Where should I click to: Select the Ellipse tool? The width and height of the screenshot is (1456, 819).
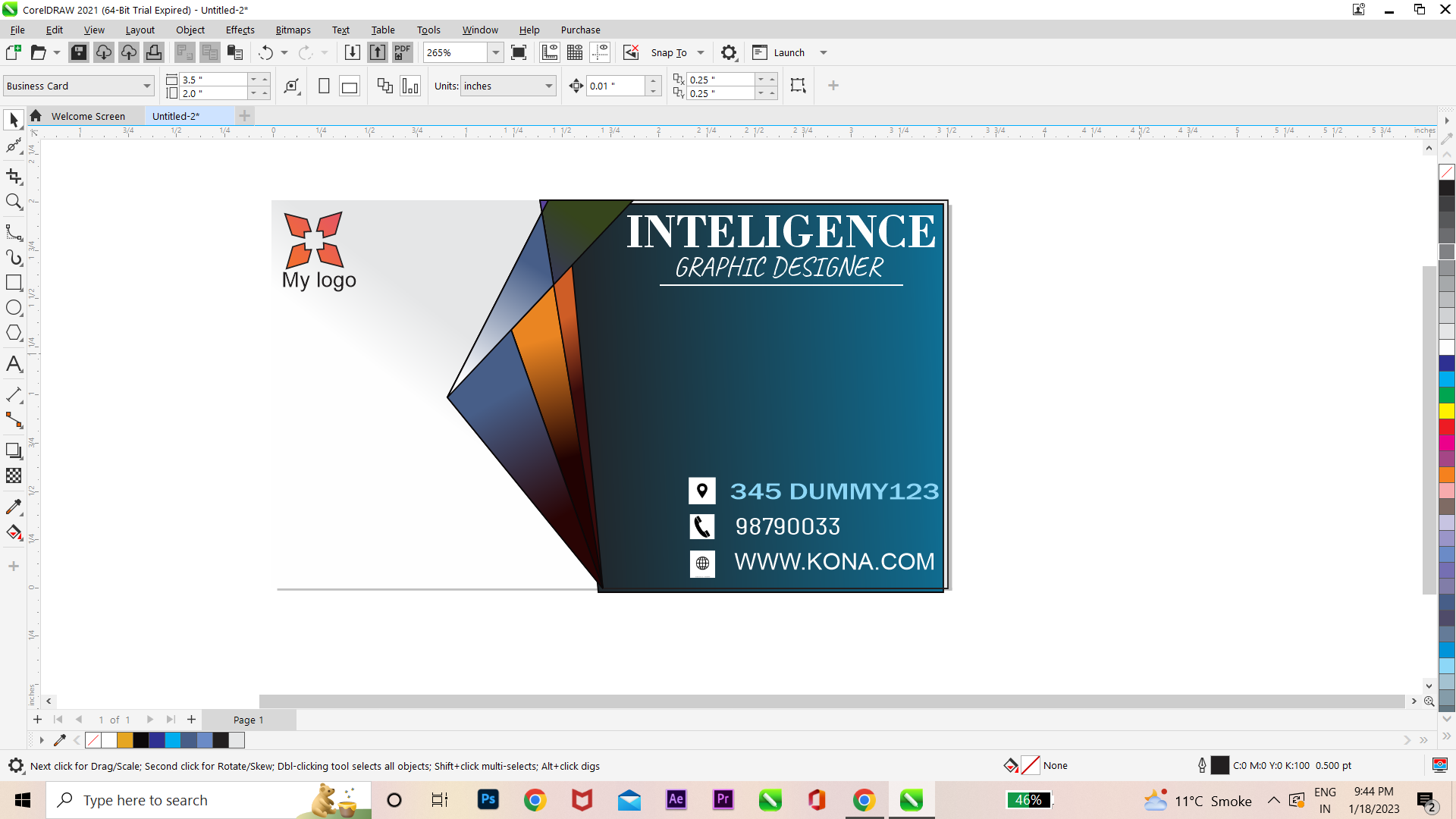14,308
